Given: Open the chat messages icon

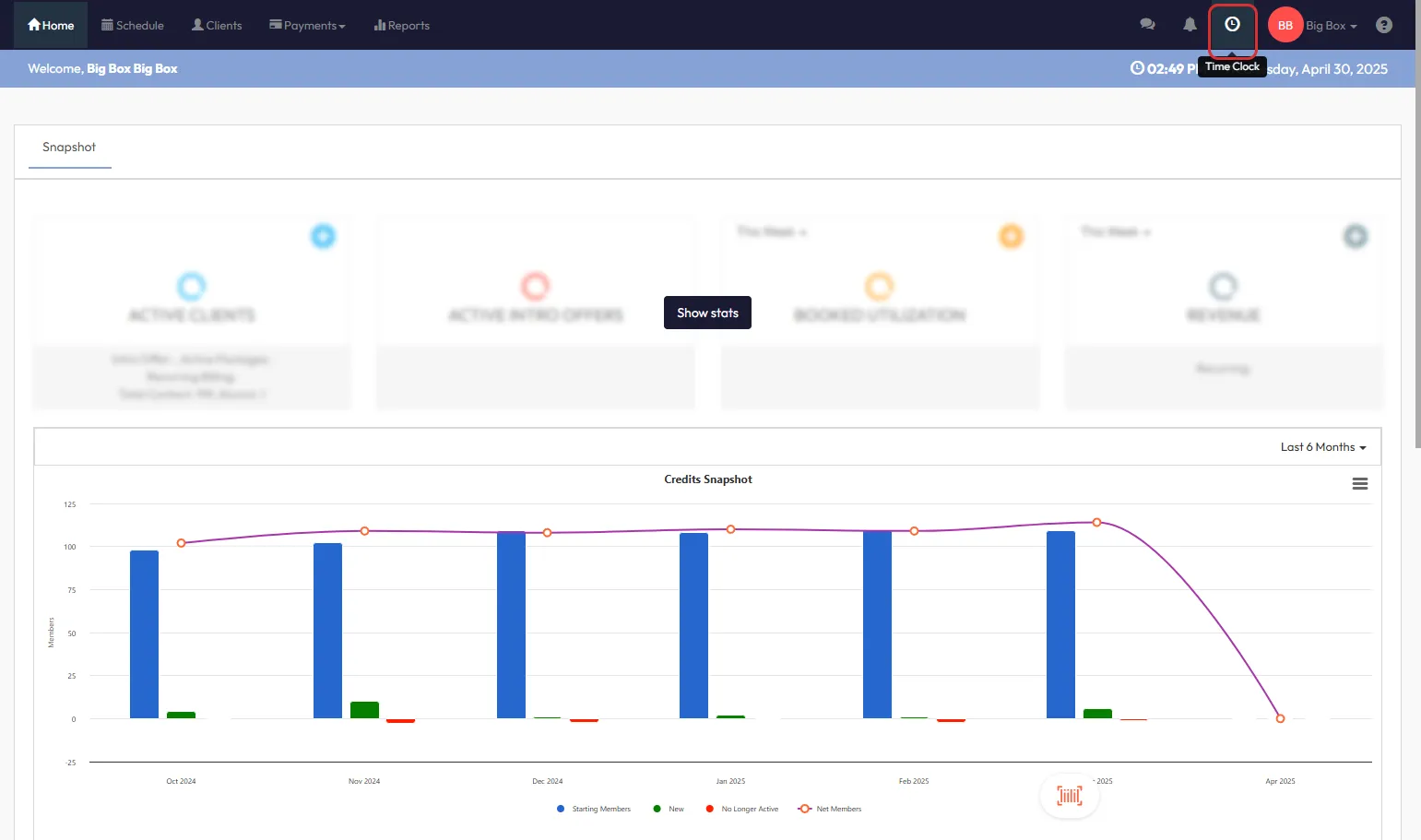Looking at the screenshot, I should pyautogui.click(x=1147, y=25).
